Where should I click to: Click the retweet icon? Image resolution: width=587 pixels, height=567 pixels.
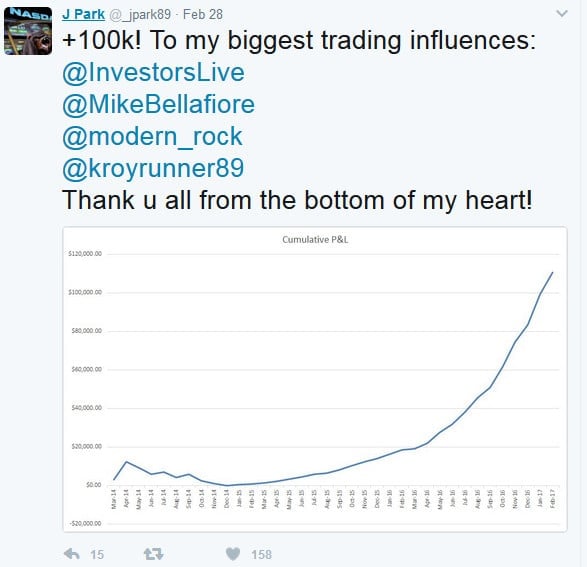153,554
